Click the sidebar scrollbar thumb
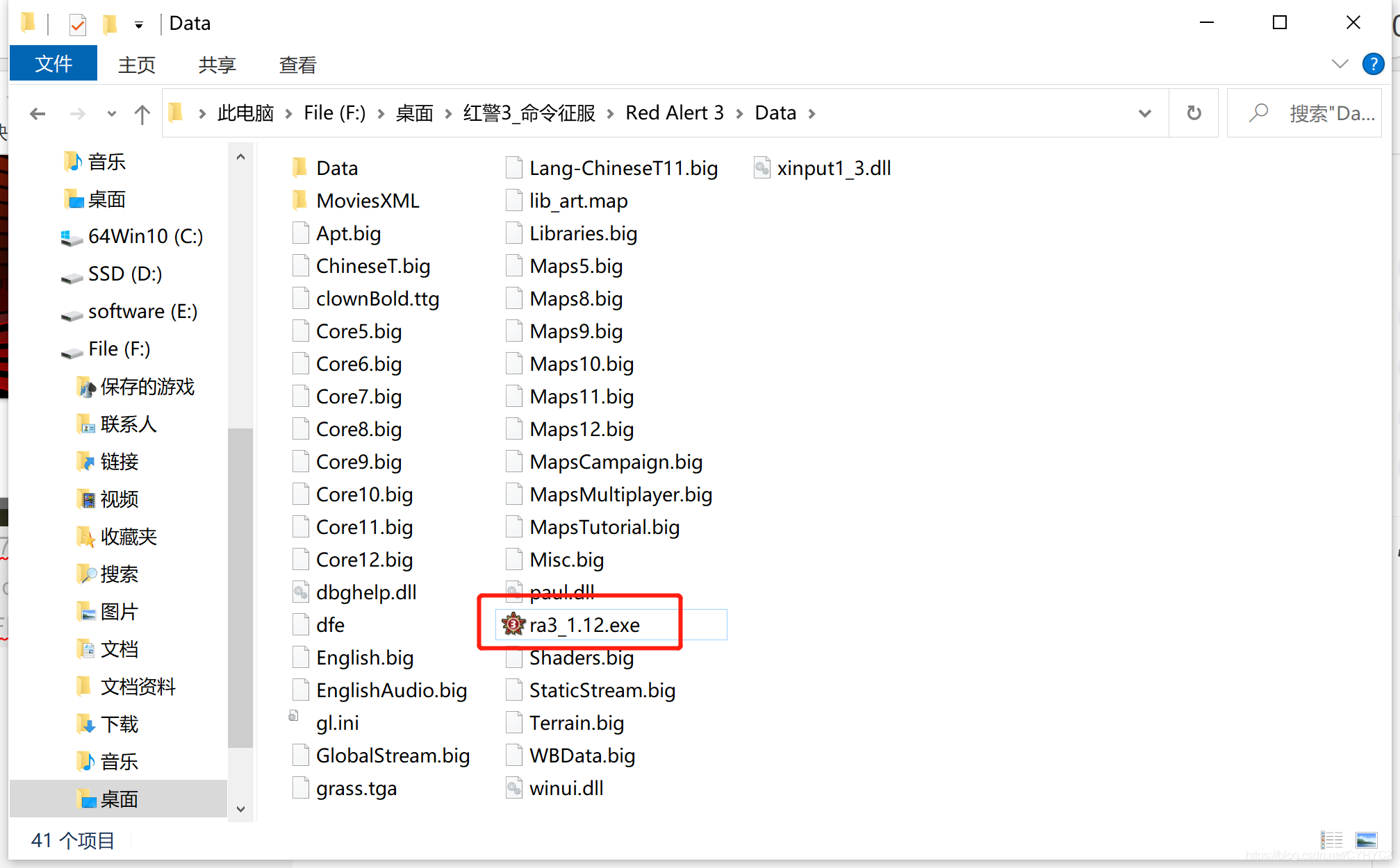Image resolution: width=1400 pixels, height=868 pixels. (x=240, y=588)
